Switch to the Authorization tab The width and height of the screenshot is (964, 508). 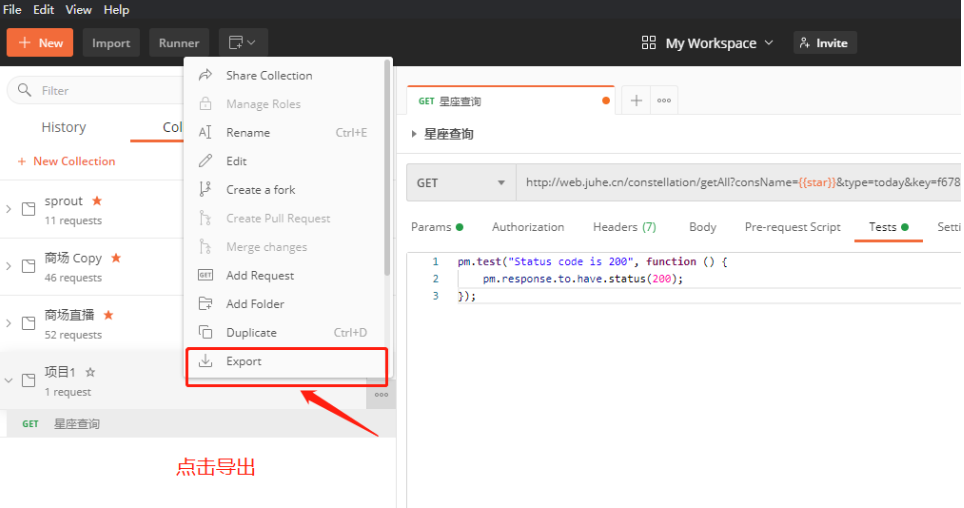coord(527,227)
